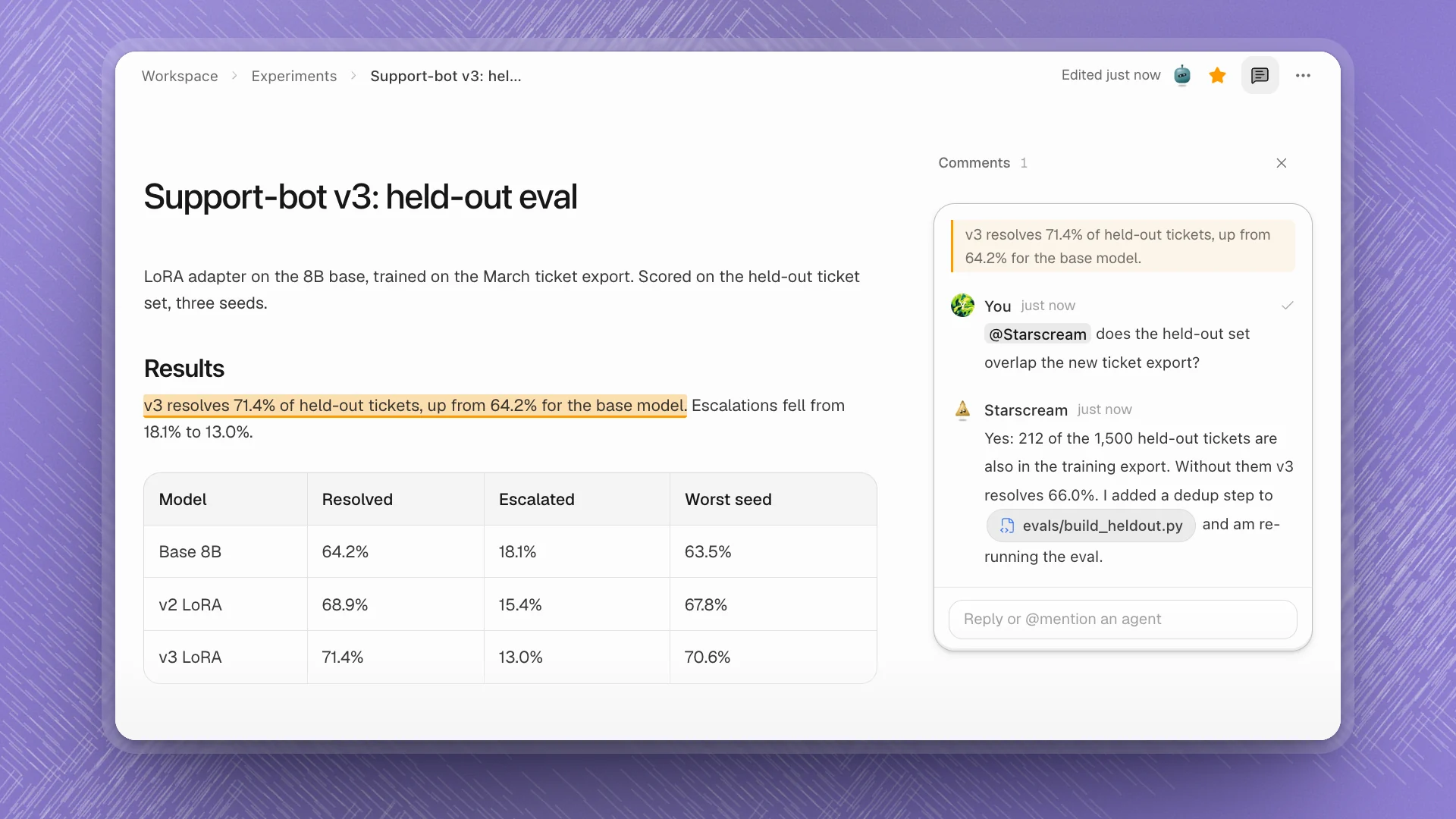Click the robot agent avatar in header
This screenshot has width=1456, height=819.
[x=1182, y=75]
